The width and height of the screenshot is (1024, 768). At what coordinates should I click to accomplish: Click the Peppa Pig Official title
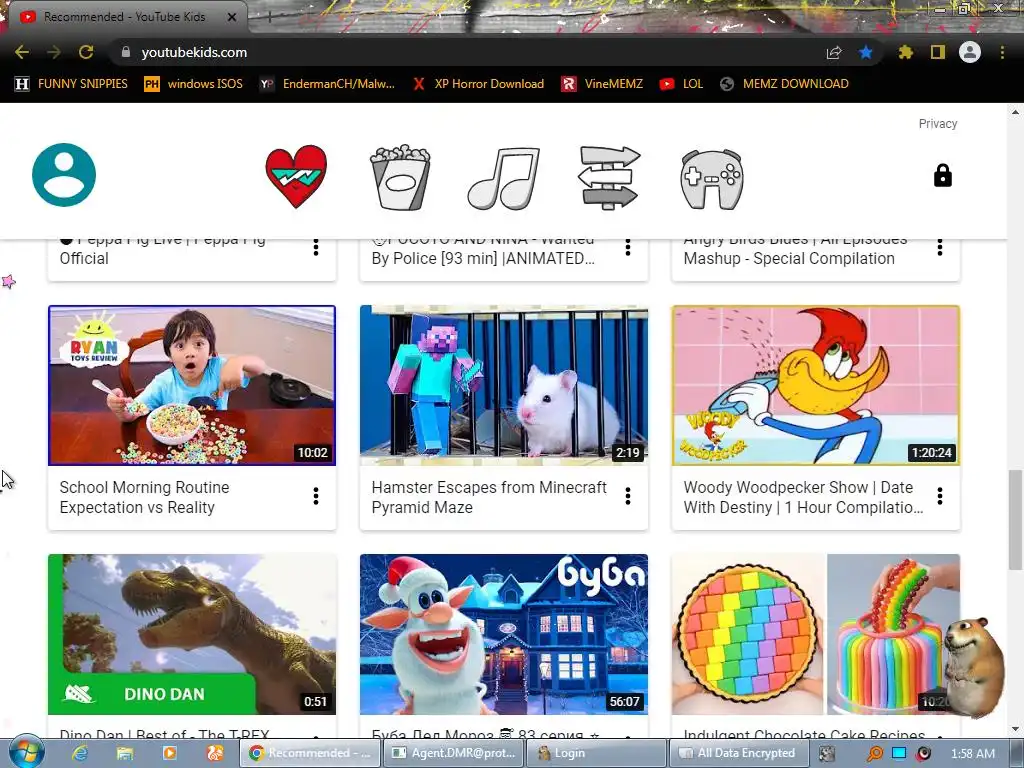[x=163, y=250]
